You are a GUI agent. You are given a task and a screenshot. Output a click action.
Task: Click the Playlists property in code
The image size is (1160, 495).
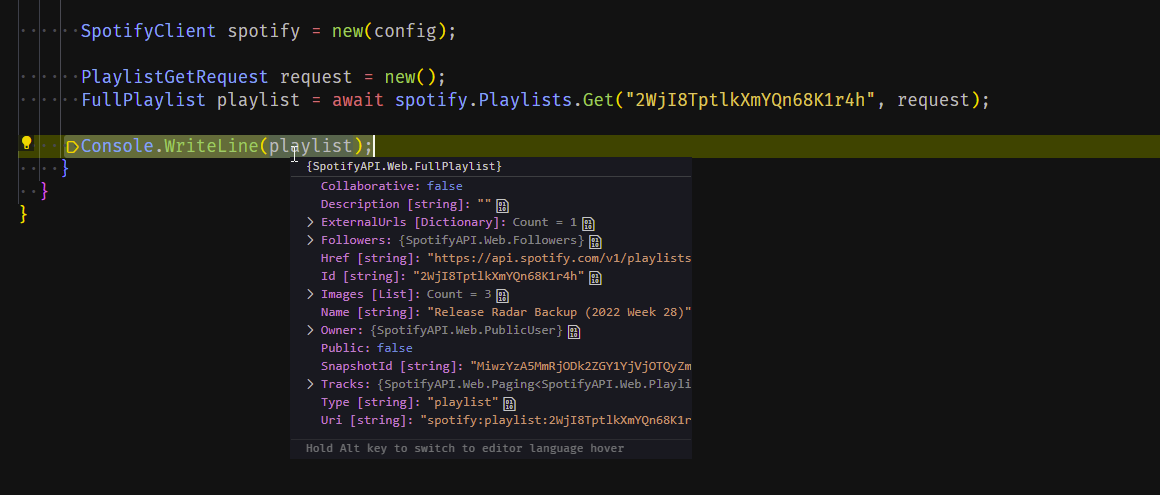click(525, 100)
